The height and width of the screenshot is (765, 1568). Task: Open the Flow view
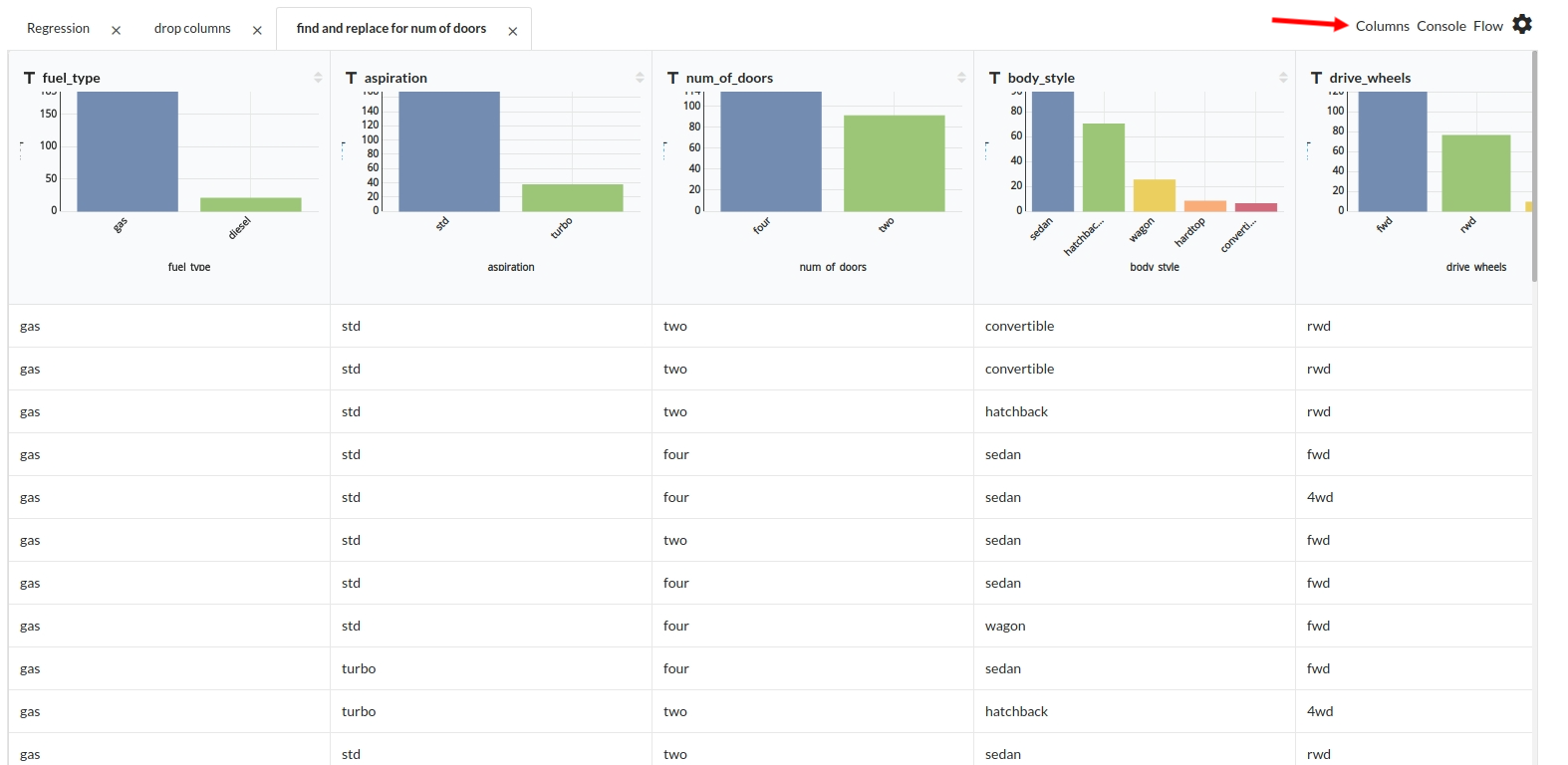click(x=1488, y=26)
